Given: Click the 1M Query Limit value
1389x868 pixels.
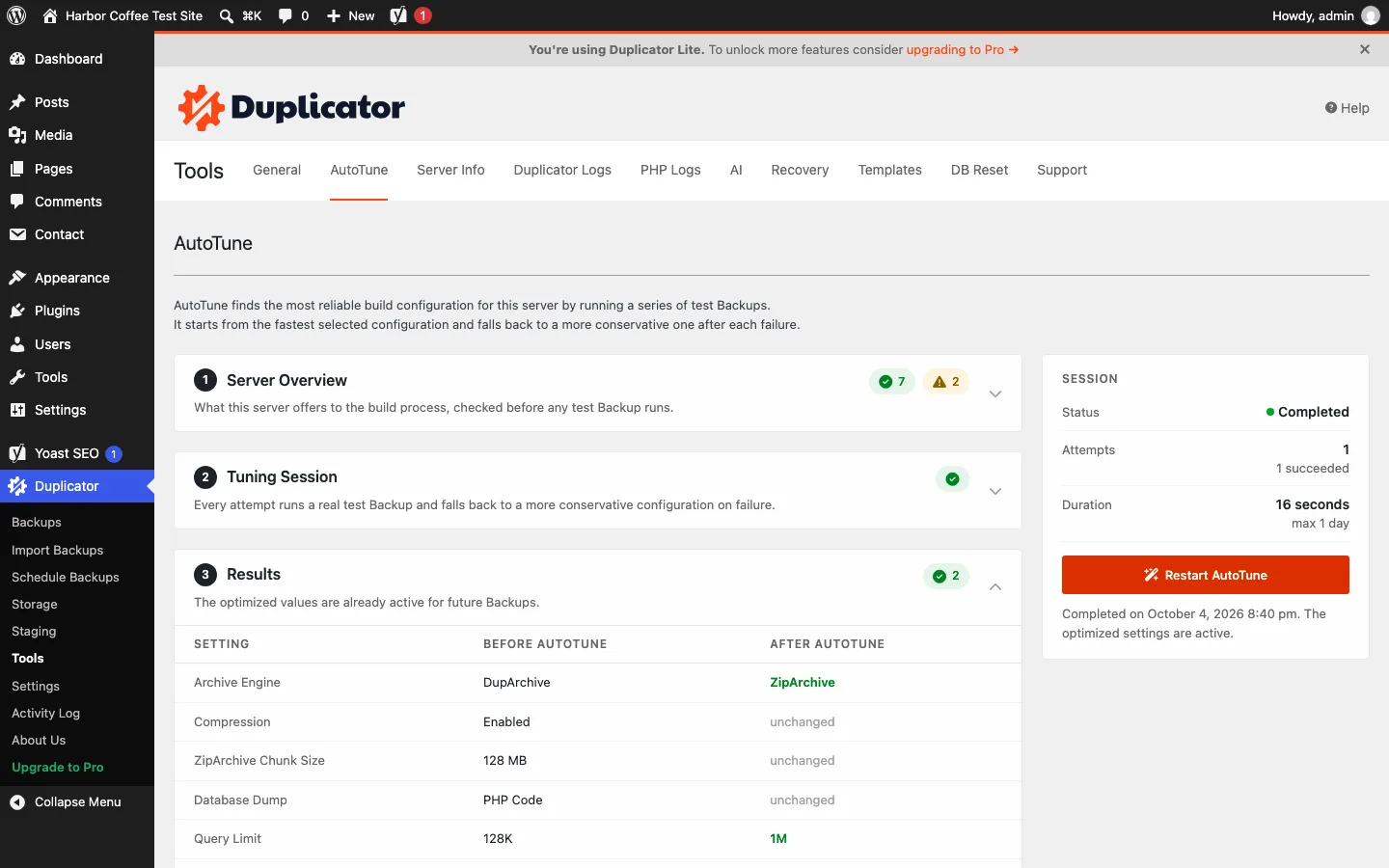Looking at the screenshot, I should coord(778,838).
